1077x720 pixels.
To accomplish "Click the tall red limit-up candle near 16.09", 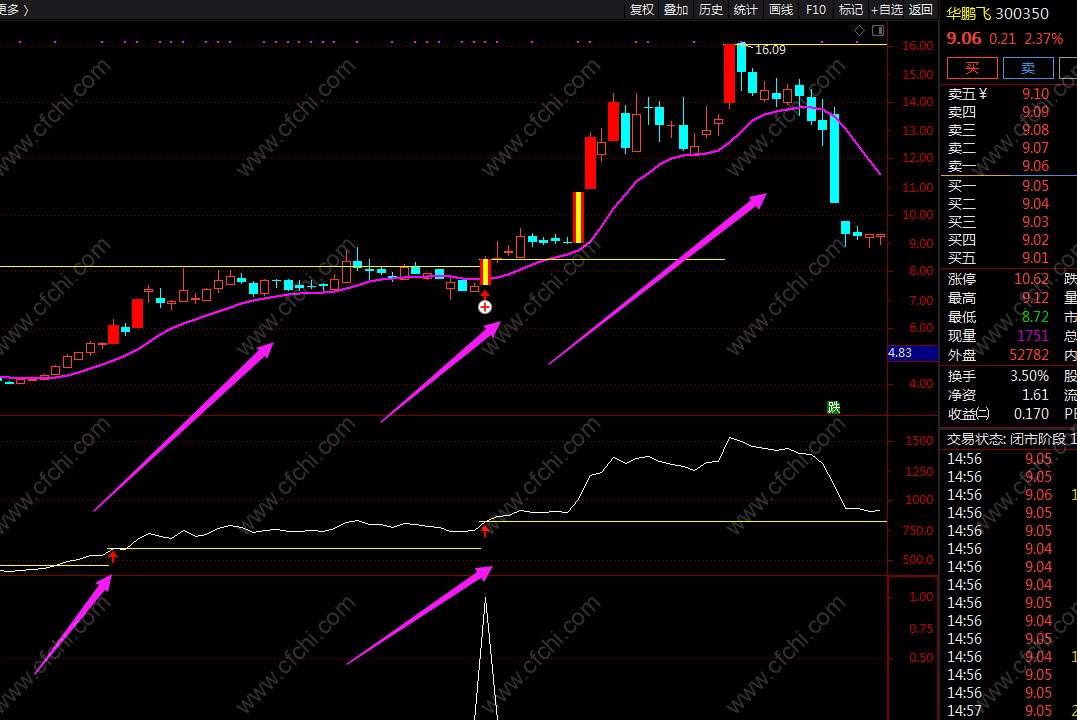I will click(x=729, y=74).
